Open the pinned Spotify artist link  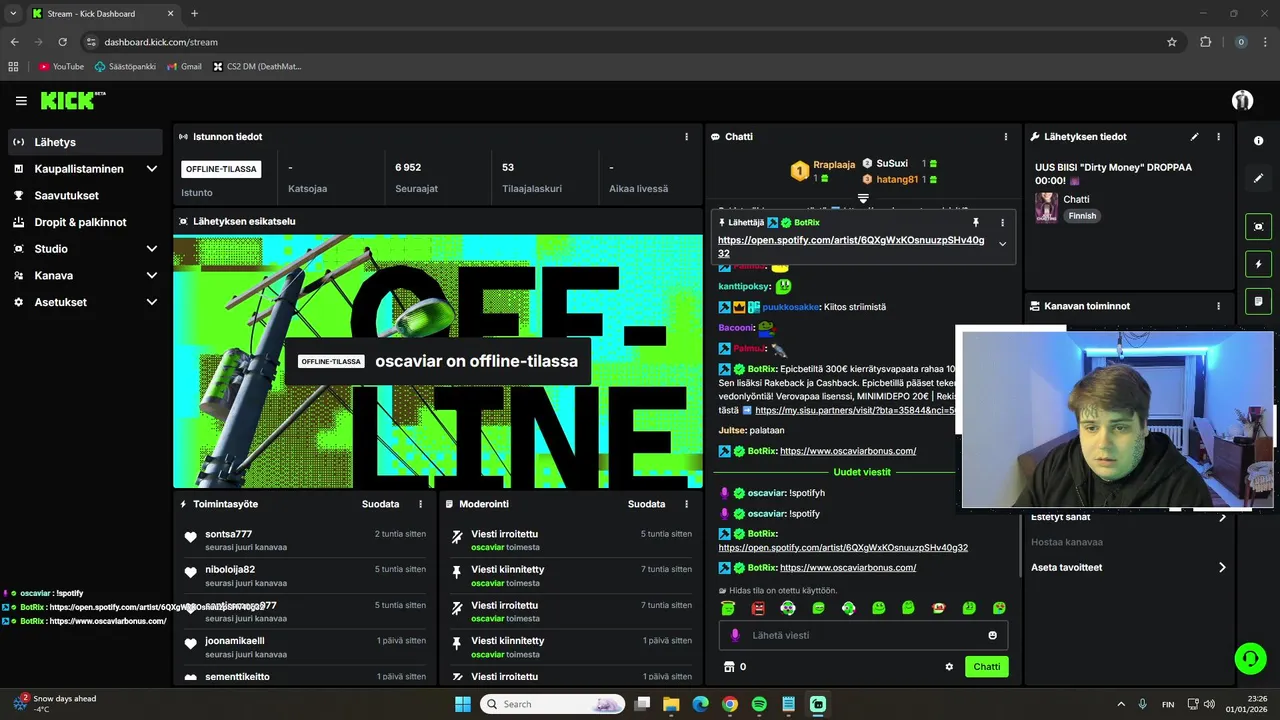pyautogui.click(x=850, y=246)
